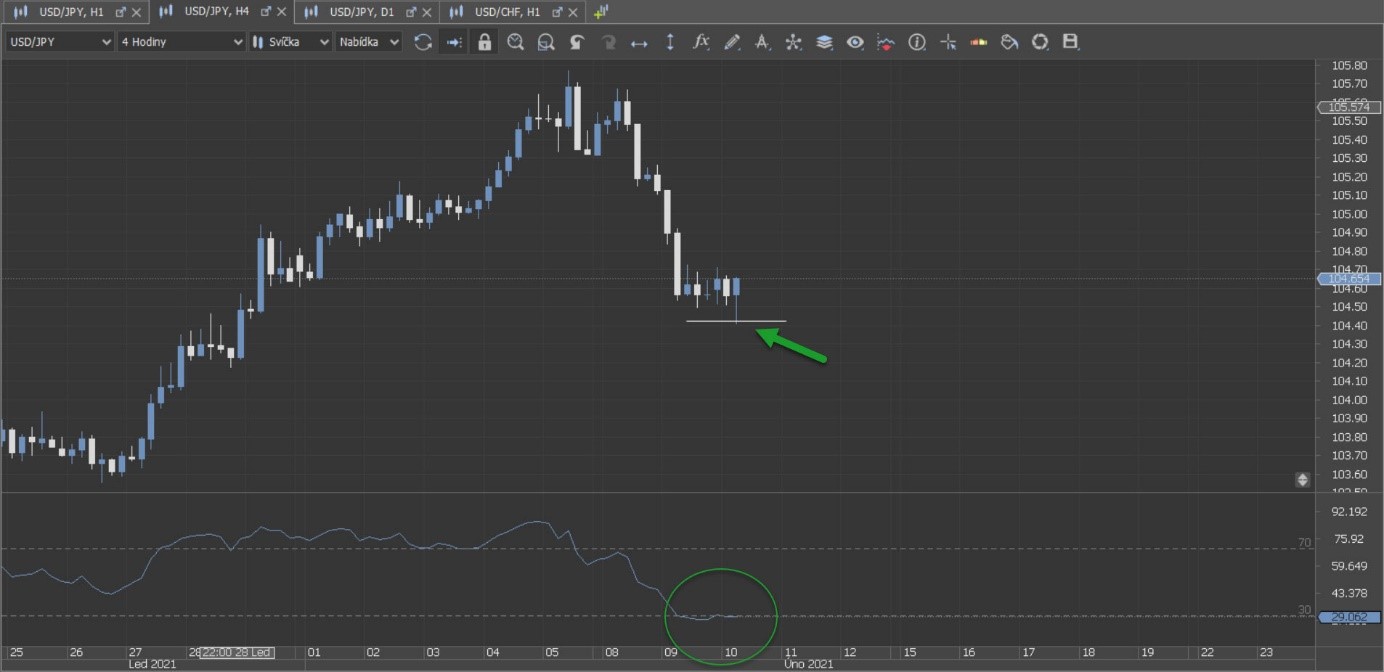This screenshot has width=1384, height=672.
Task: Click the 22:00 28 Led time label
Action: (237, 652)
